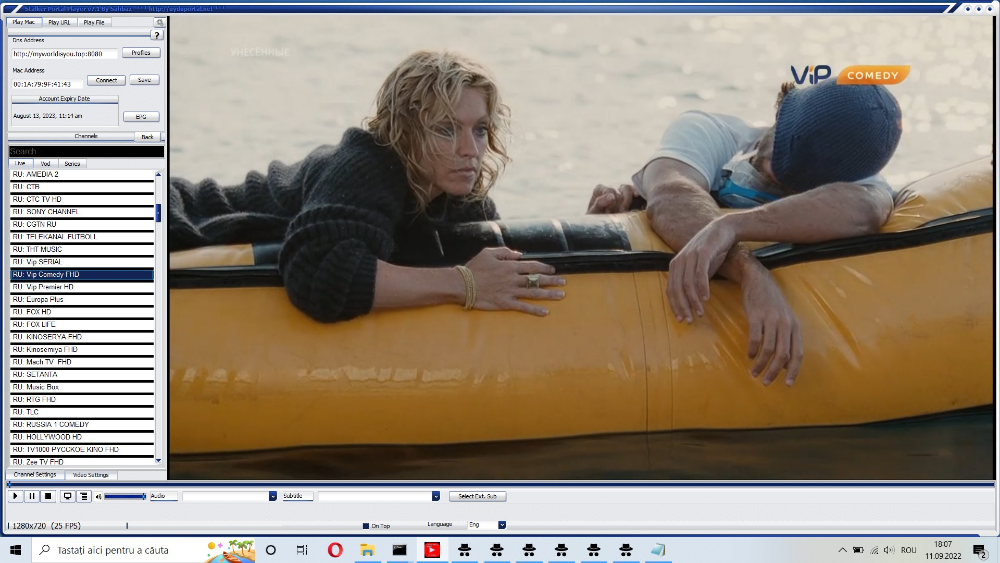Click the video seek progress bar
1000x563 pixels.
[x=501, y=485]
